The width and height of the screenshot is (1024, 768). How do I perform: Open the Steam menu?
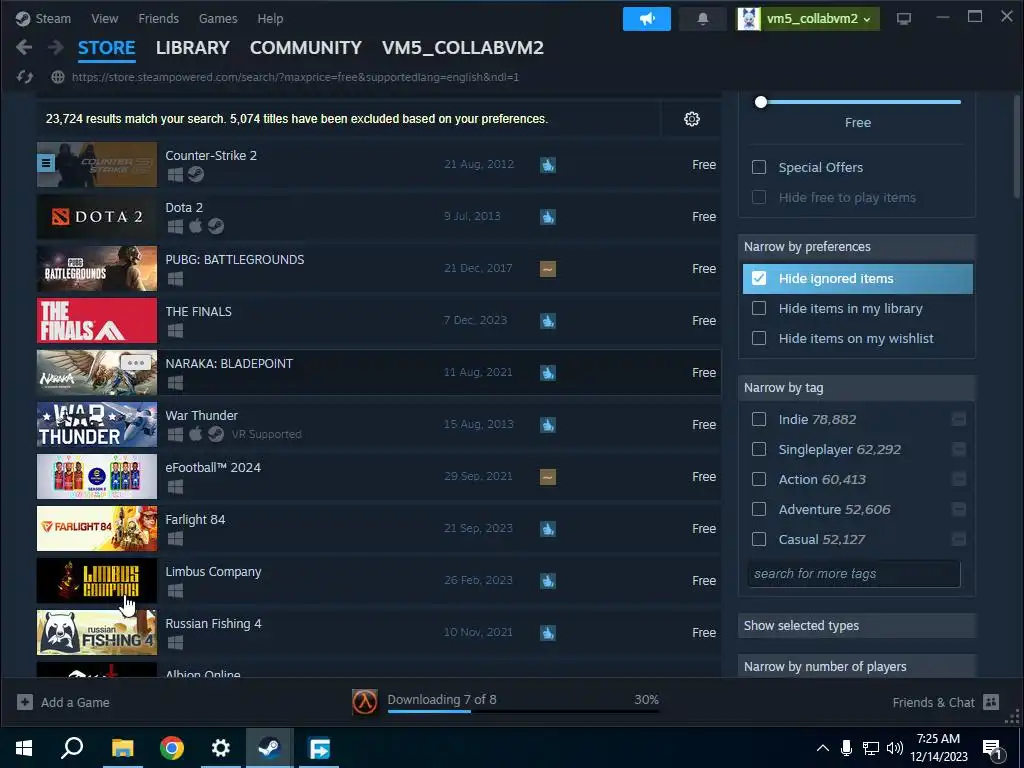click(x=53, y=18)
